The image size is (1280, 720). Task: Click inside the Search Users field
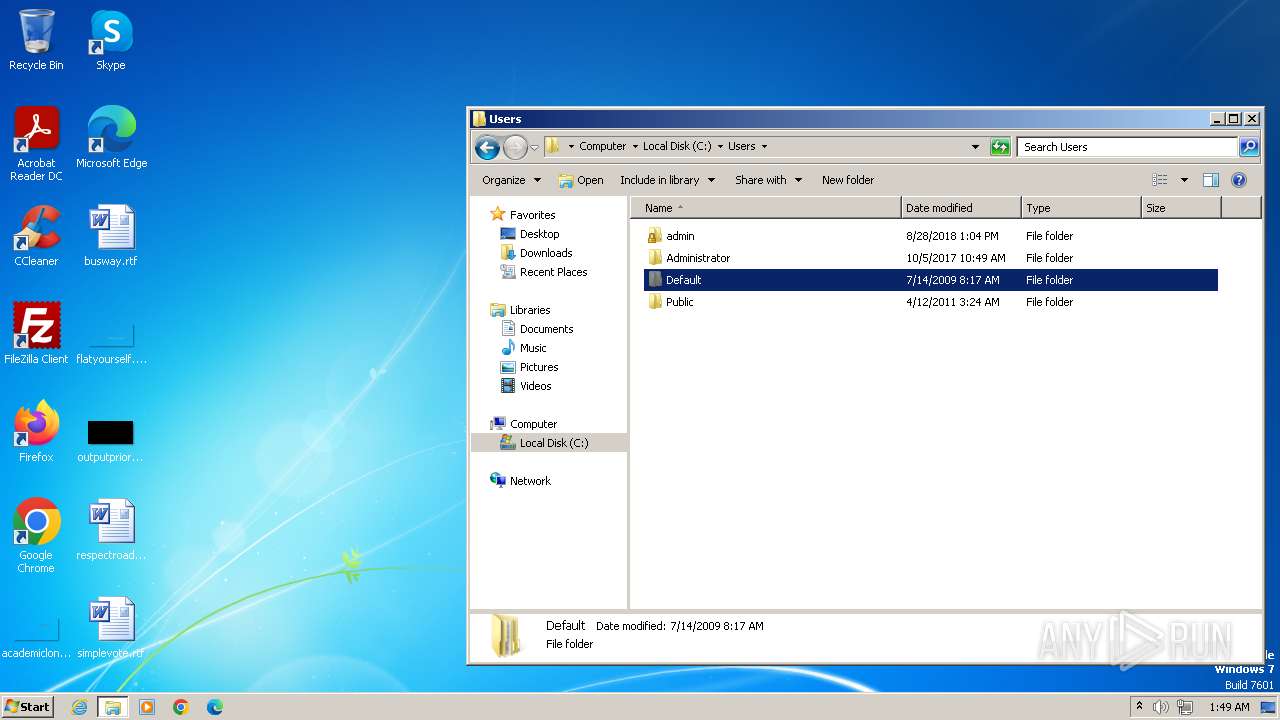click(1127, 147)
